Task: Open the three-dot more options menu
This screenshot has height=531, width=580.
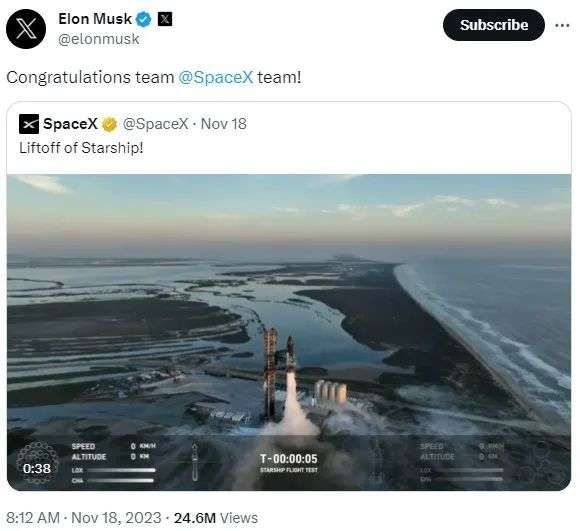Action: (x=562, y=25)
